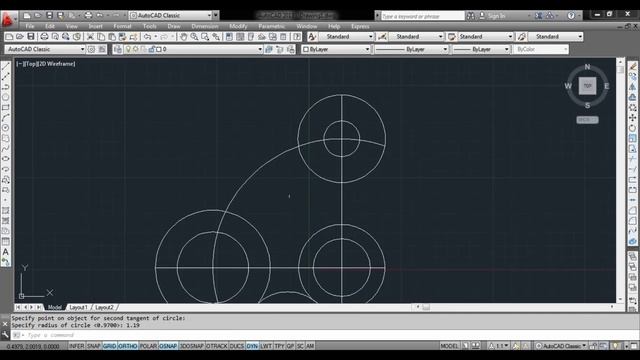
Task: Select the Zoom Realtime magnifier
Action: tap(194, 37)
